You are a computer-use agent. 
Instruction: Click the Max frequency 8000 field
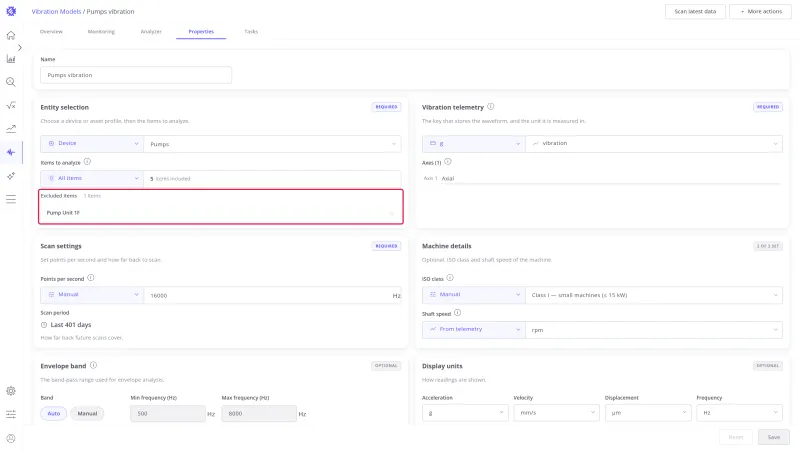tap(259, 413)
